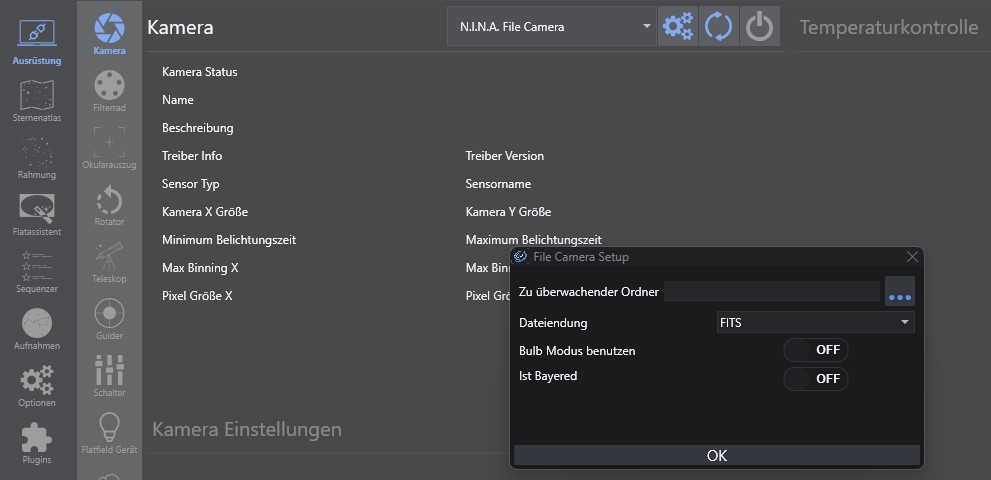Open the Optionen settings
This screenshot has width=991, height=480.
point(37,386)
